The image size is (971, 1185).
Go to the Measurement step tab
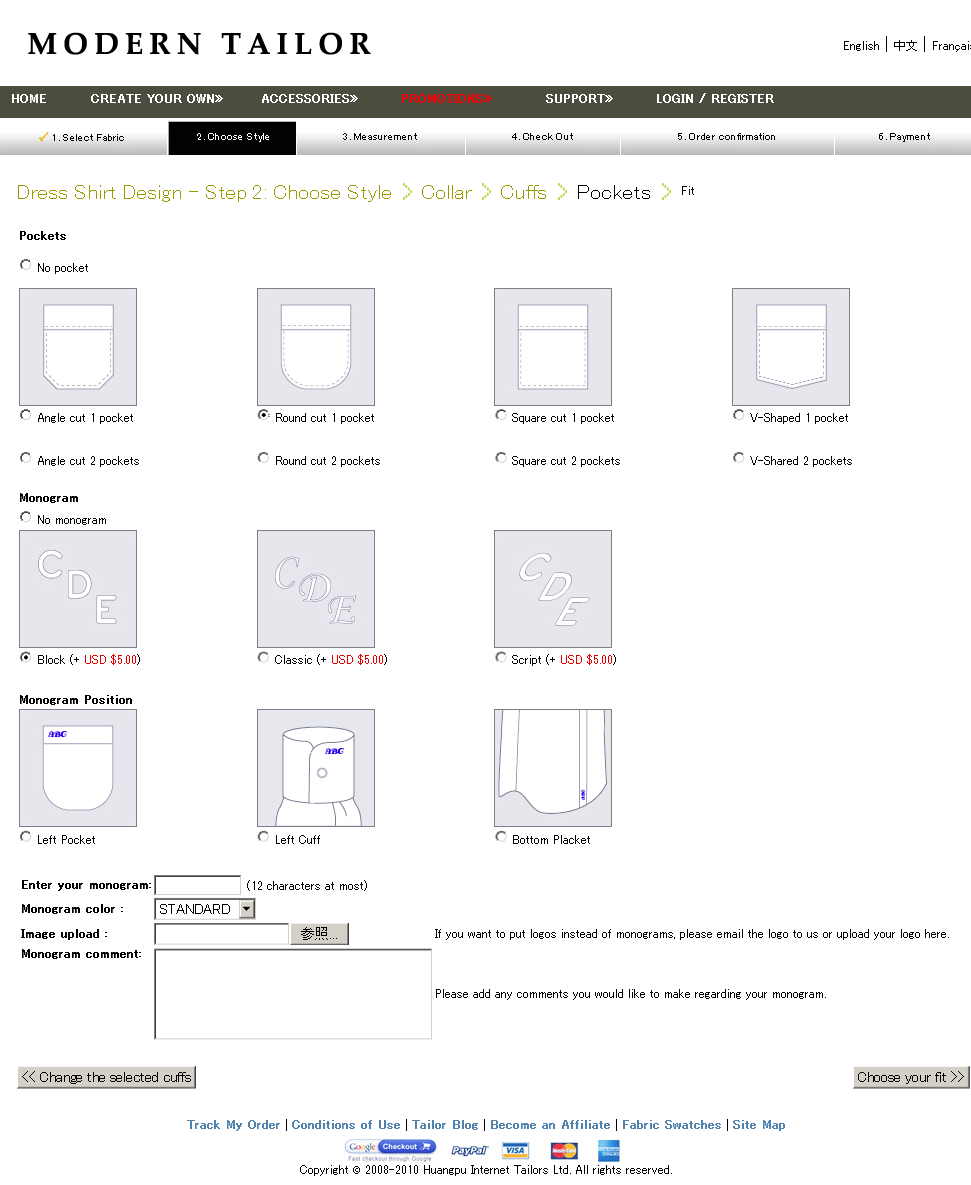coord(380,137)
